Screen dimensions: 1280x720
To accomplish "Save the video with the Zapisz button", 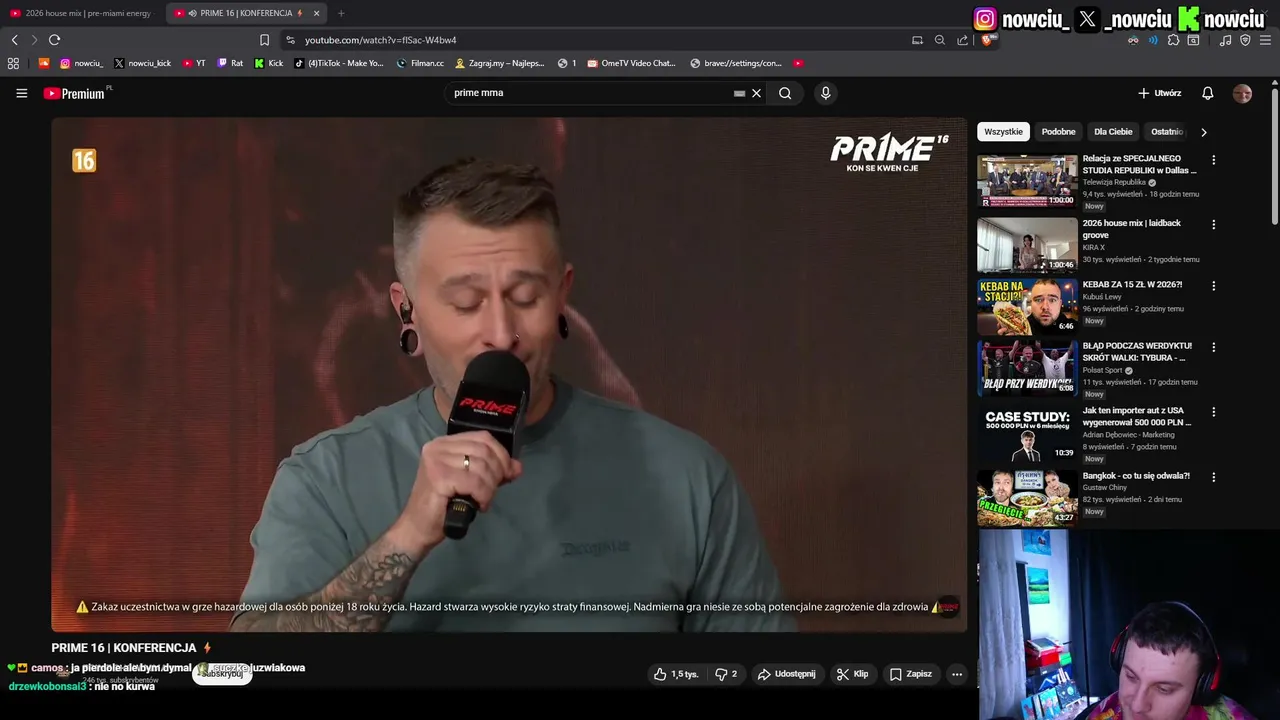I will (x=911, y=674).
